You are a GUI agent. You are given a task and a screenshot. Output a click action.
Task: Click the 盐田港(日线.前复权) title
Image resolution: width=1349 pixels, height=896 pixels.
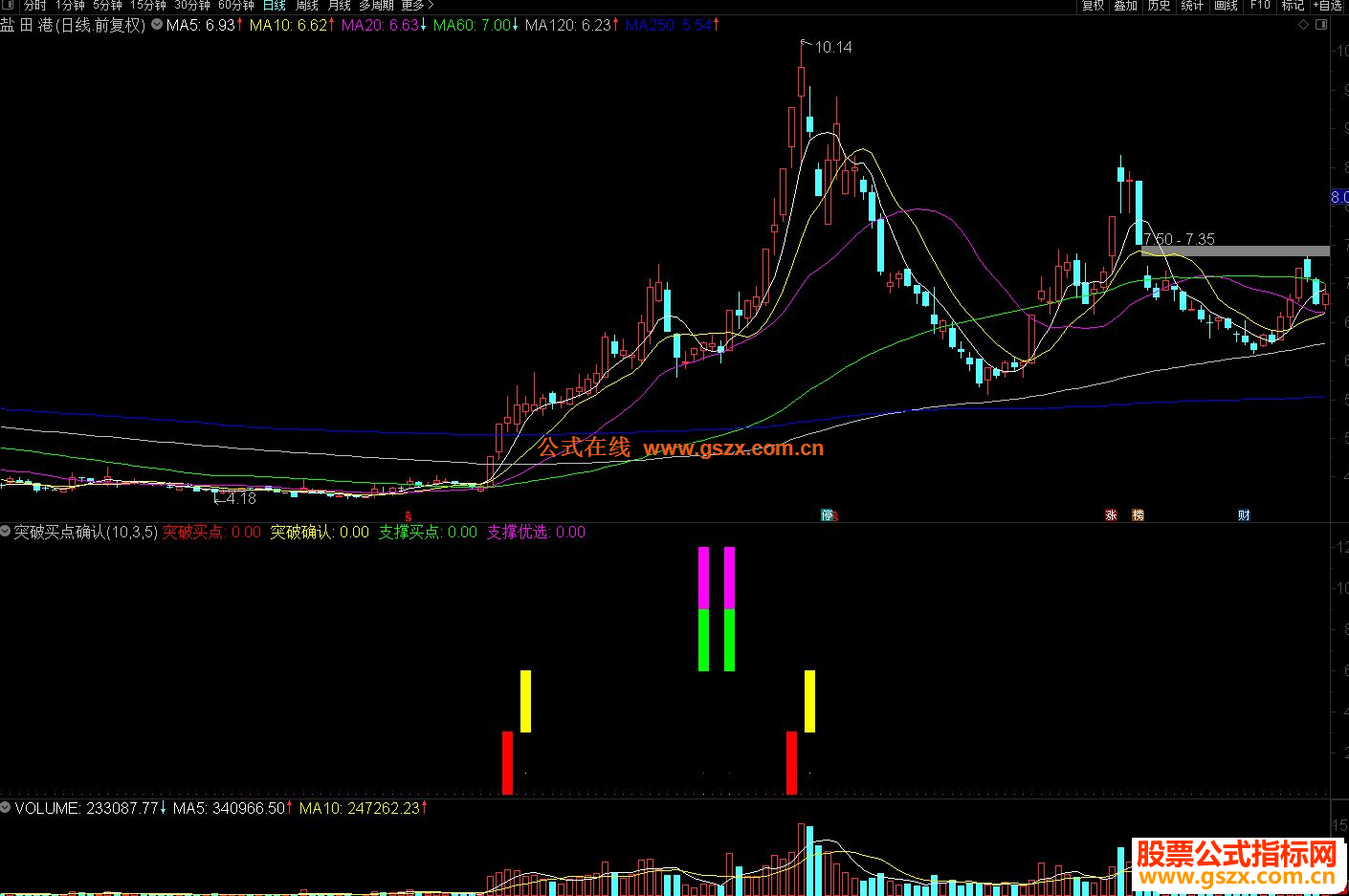coord(73,25)
